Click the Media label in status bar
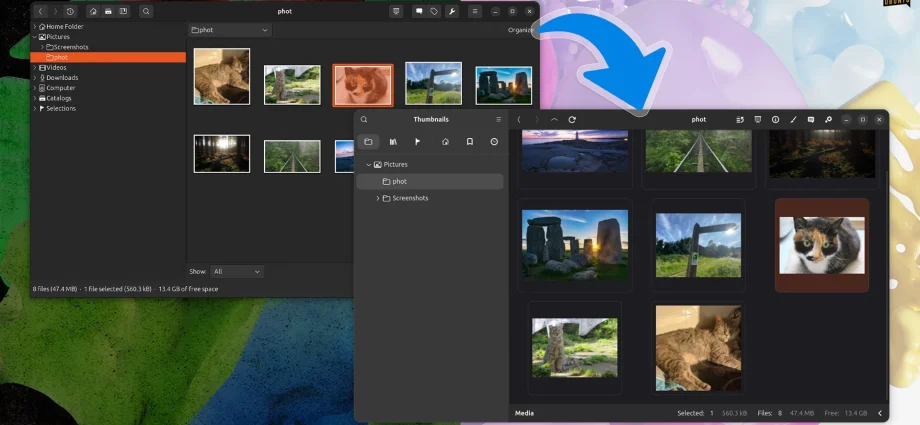Image resolution: width=920 pixels, height=425 pixels. pyautogui.click(x=525, y=413)
